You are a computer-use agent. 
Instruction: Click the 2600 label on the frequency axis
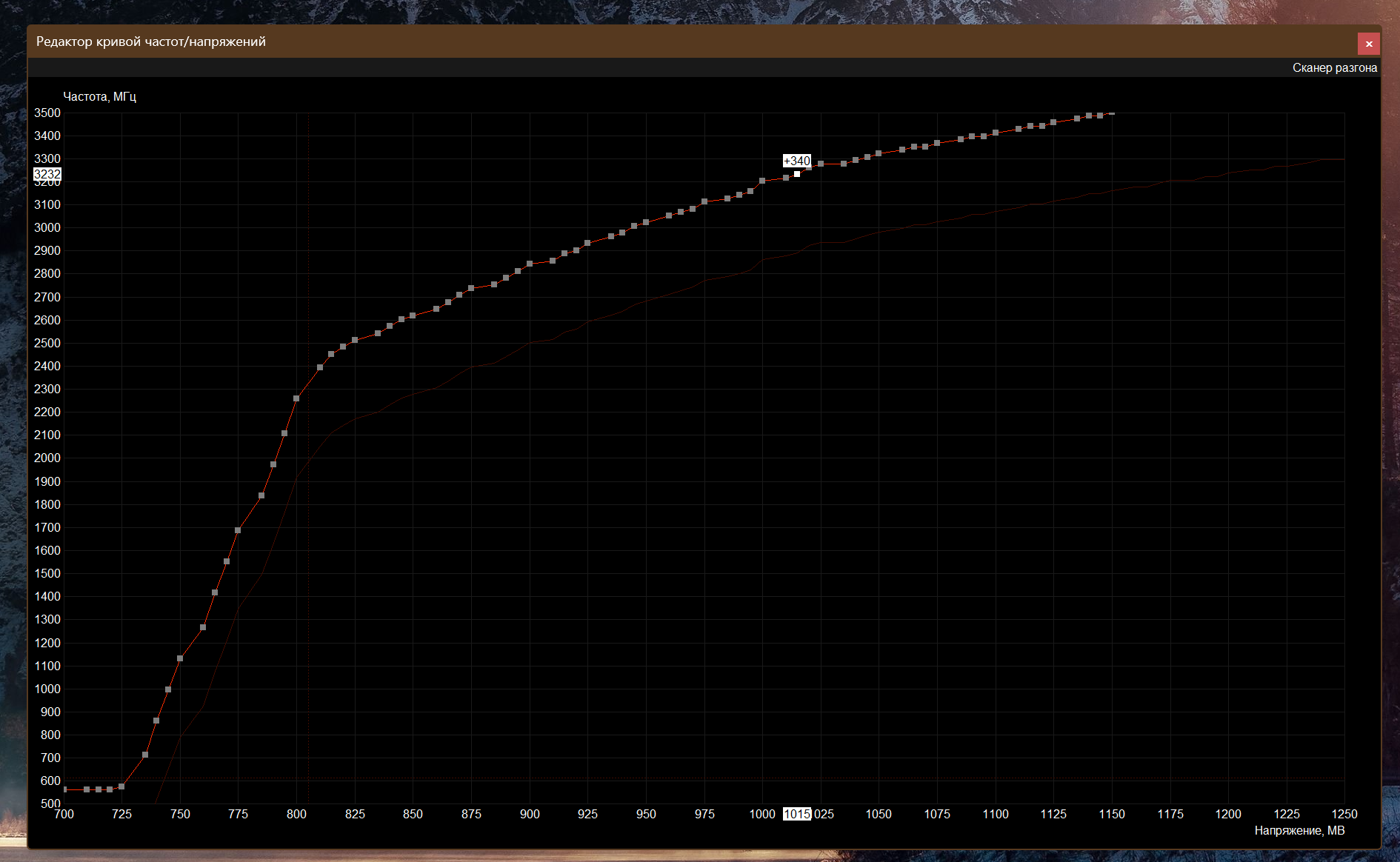[x=47, y=320]
